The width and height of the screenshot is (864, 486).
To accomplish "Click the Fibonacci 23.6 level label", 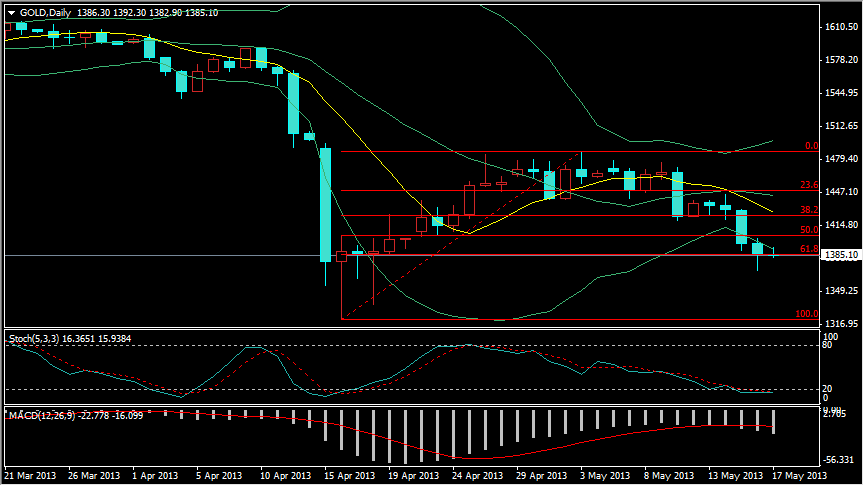I will pyautogui.click(x=809, y=185).
